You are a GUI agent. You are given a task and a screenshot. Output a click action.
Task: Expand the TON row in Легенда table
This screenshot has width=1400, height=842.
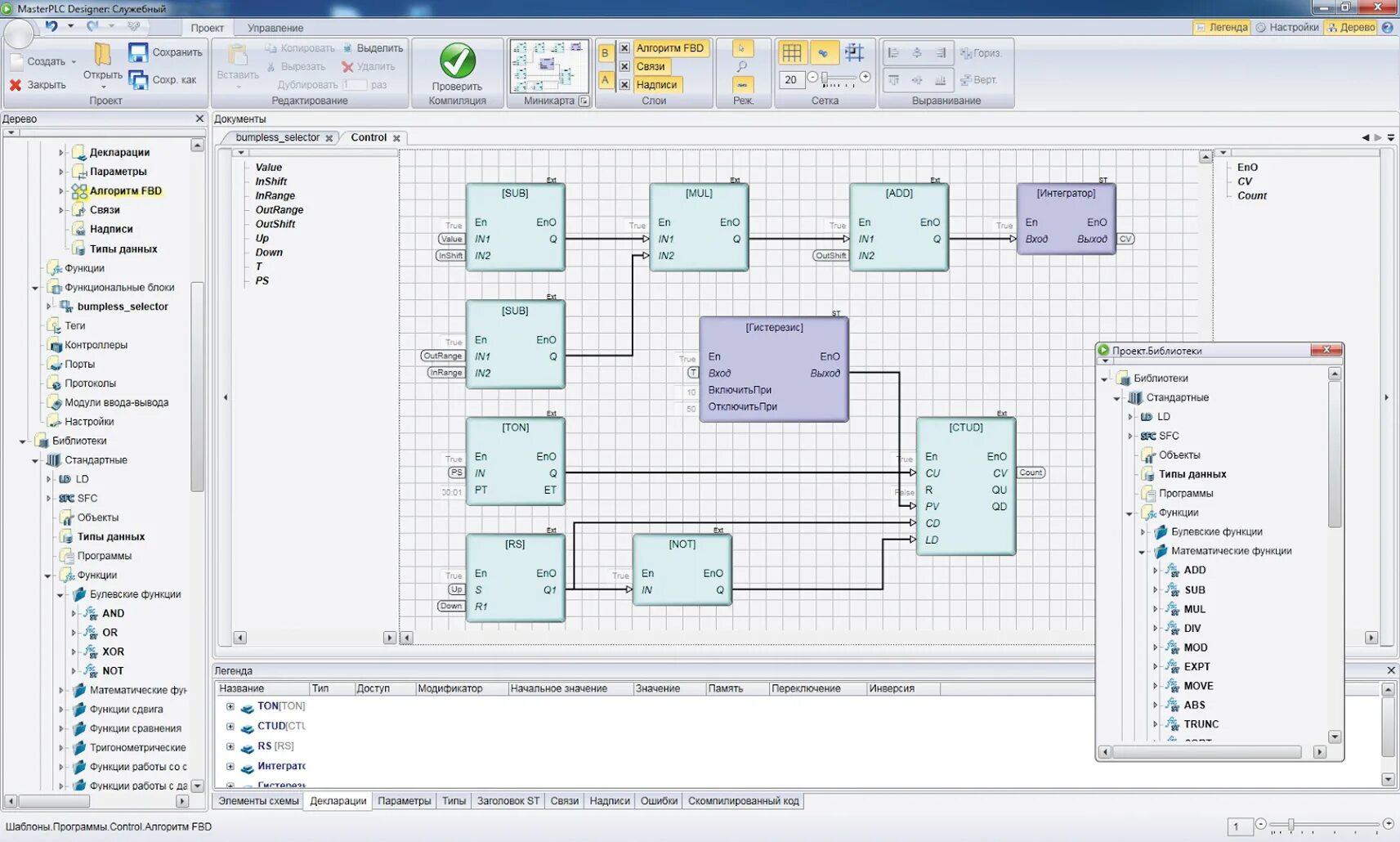coord(230,706)
